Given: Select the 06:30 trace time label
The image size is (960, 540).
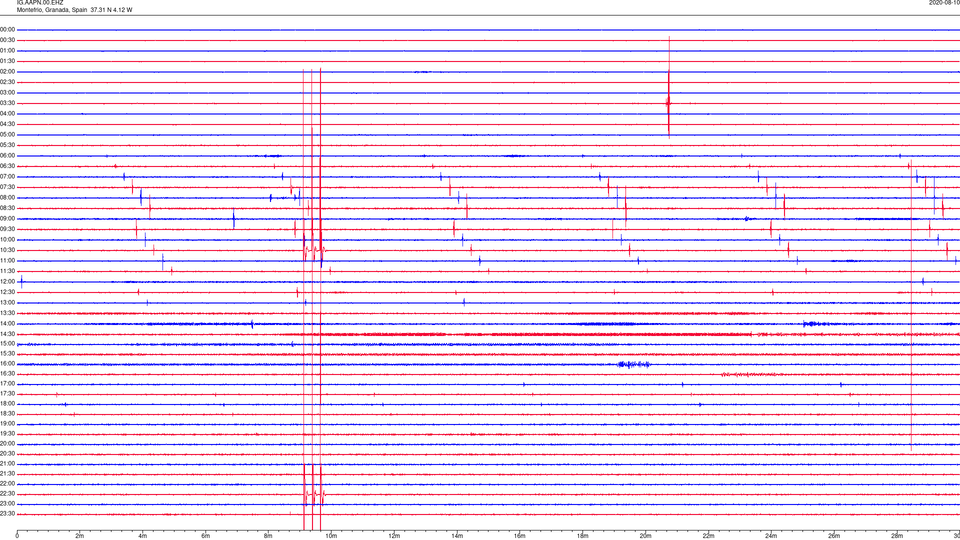Looking at the screenshot, I should pyautogui.click(x=7, y=166).
